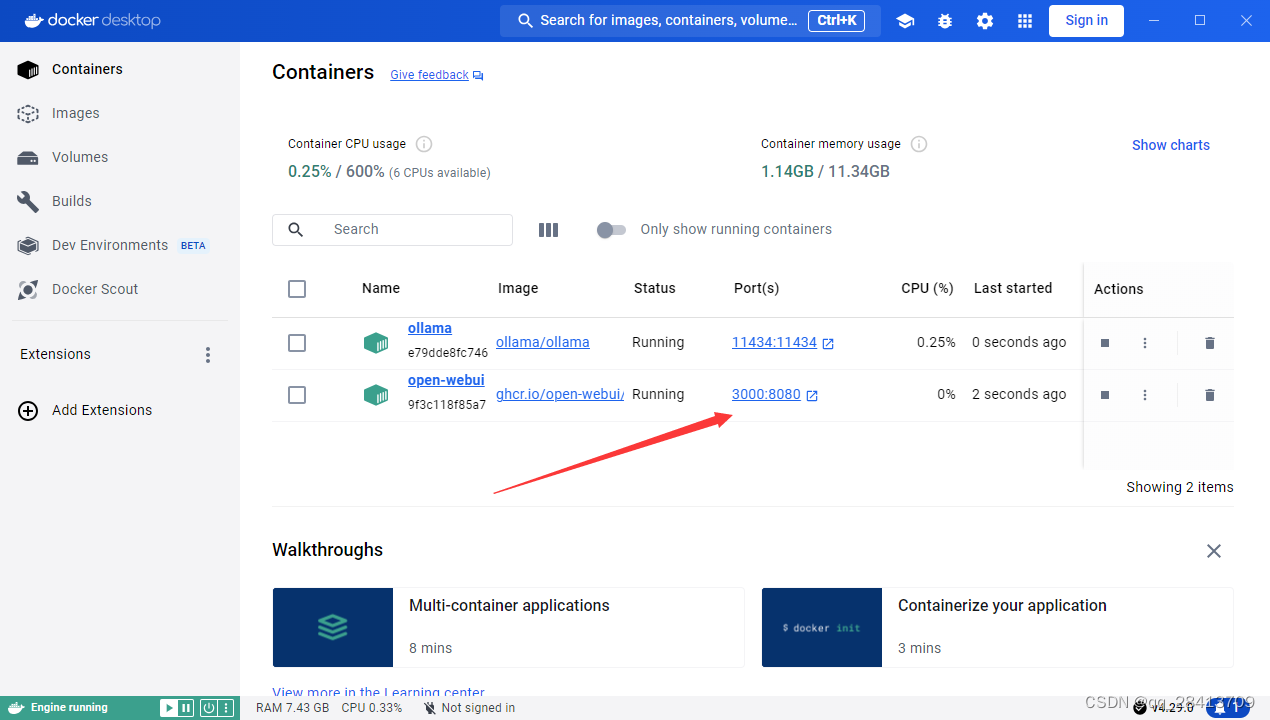Click the engine resume play icon
This screenshot has height=720, width=1270.
(x=169, y=708)
